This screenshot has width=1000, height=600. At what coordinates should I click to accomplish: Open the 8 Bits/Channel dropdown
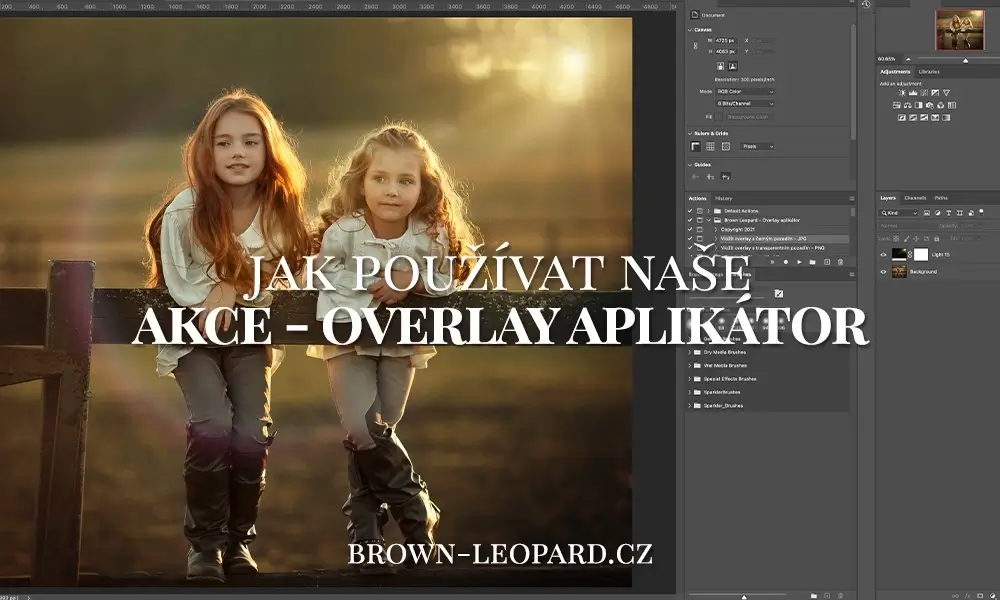pos(745,103)
